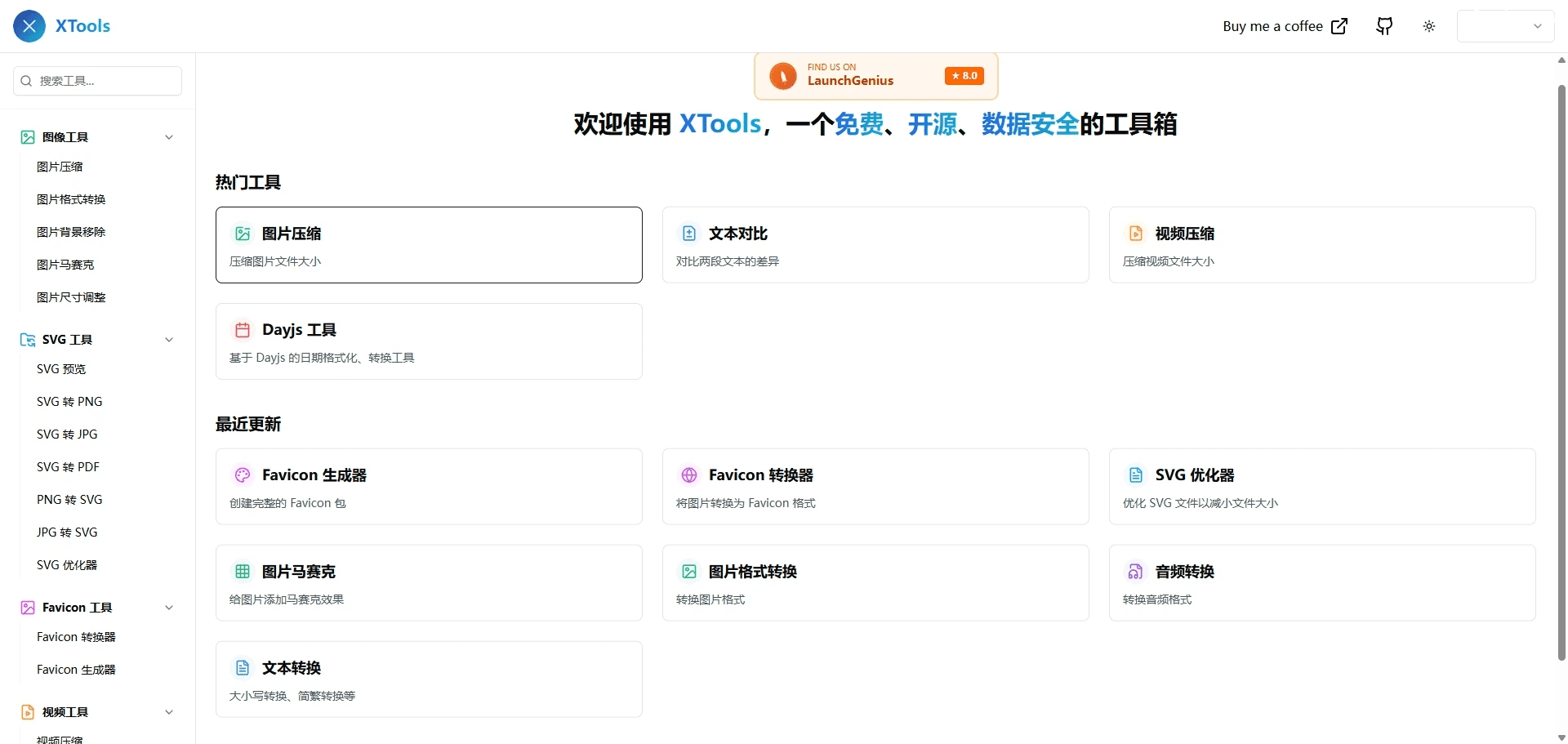Click the 文本对比 card icon
This screenshot has width=1568, height=744.
click(x=689, y=234)
